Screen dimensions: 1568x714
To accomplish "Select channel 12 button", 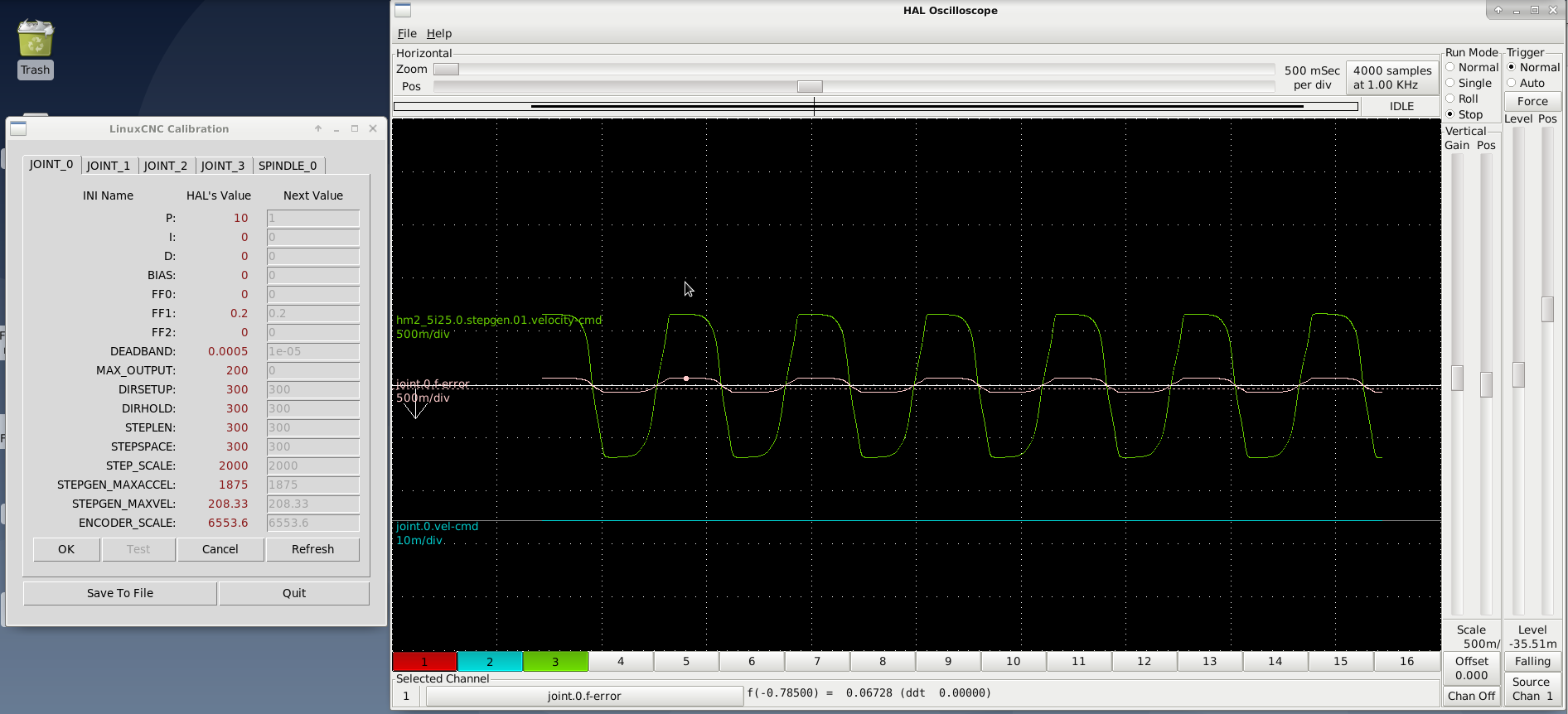I will tap(1145, 661).
